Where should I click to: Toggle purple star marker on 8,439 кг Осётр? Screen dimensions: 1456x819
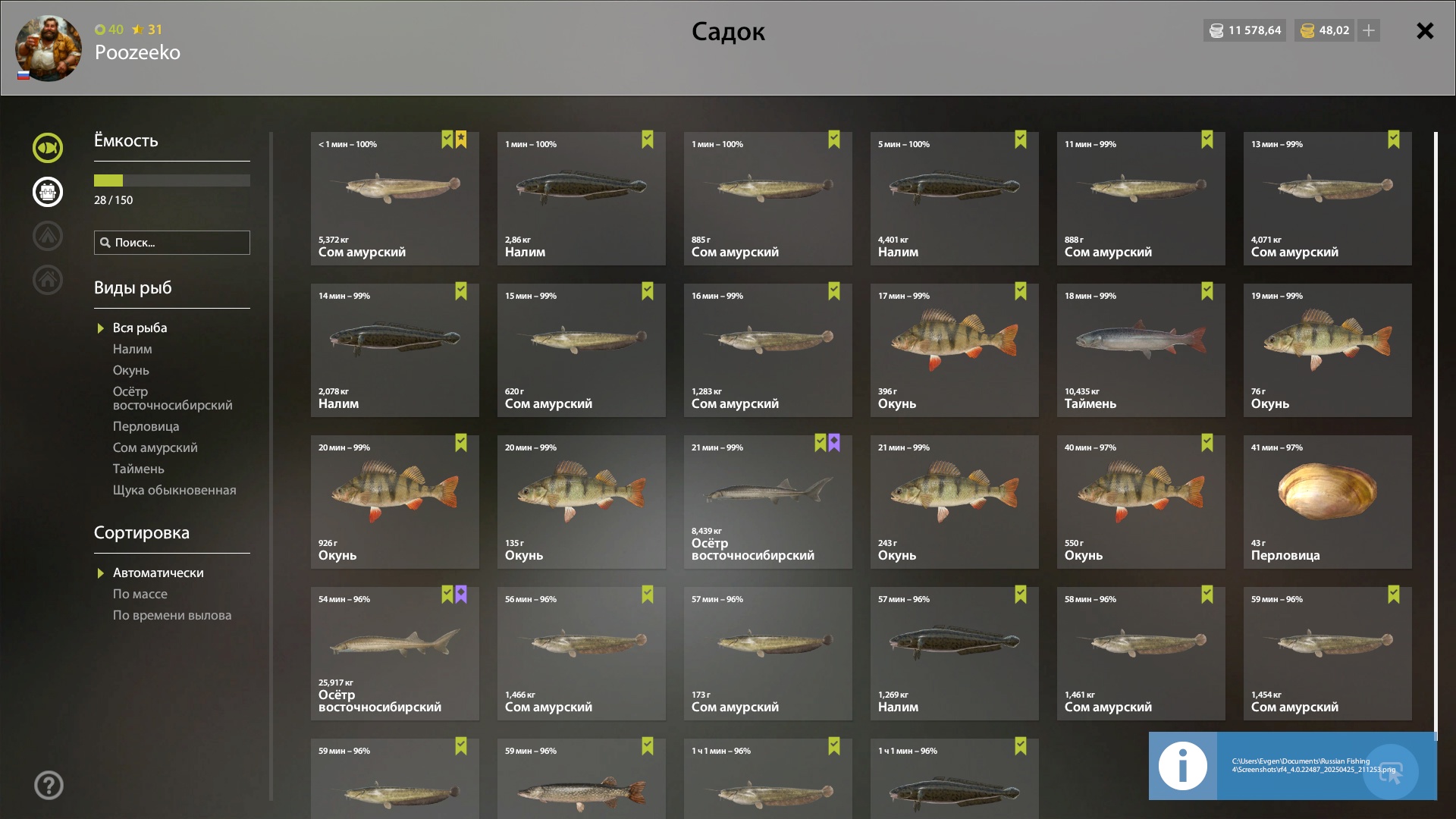834,443
